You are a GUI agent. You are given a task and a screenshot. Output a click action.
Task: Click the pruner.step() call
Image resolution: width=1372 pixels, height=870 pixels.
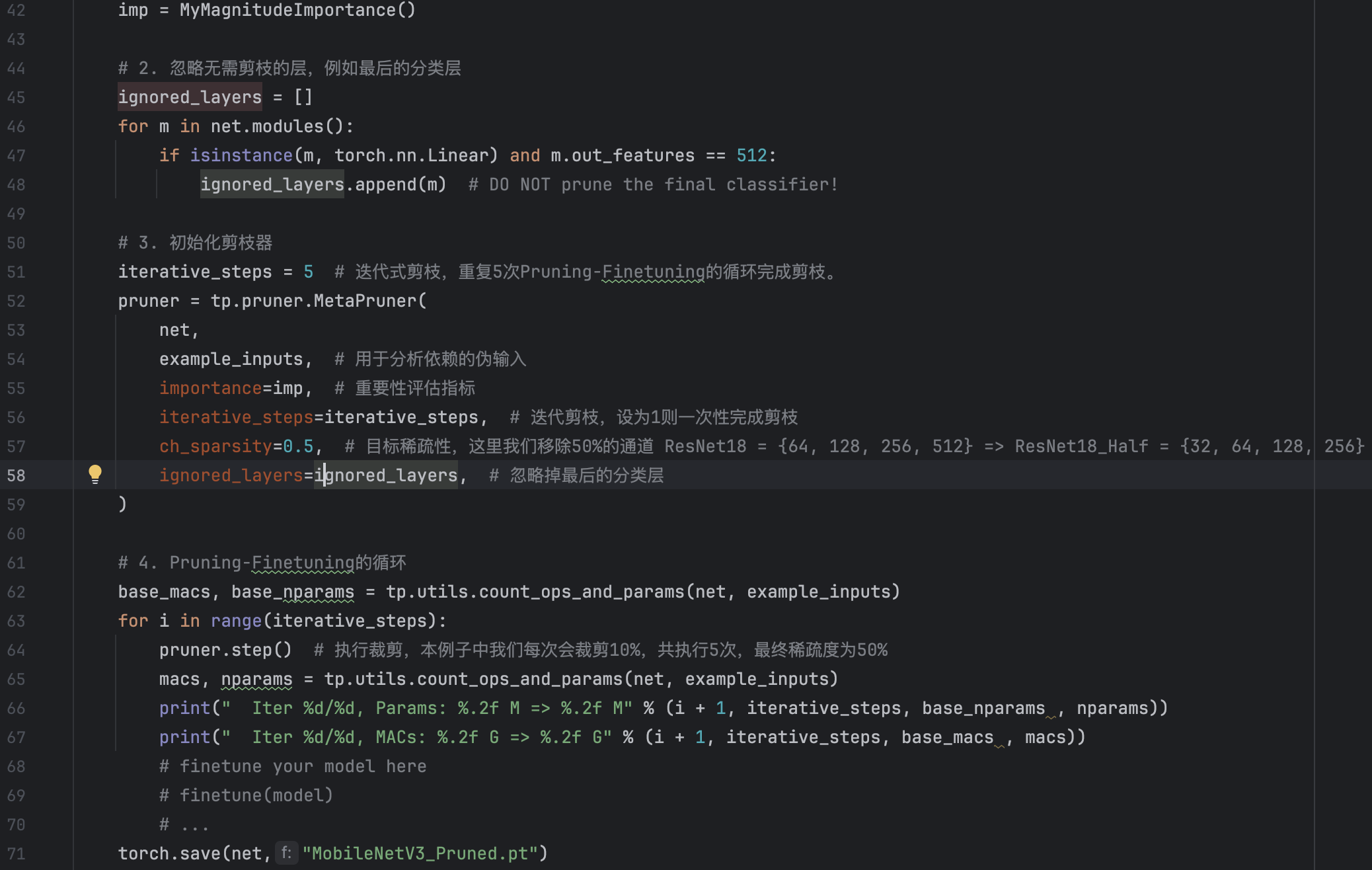[225, 650]
